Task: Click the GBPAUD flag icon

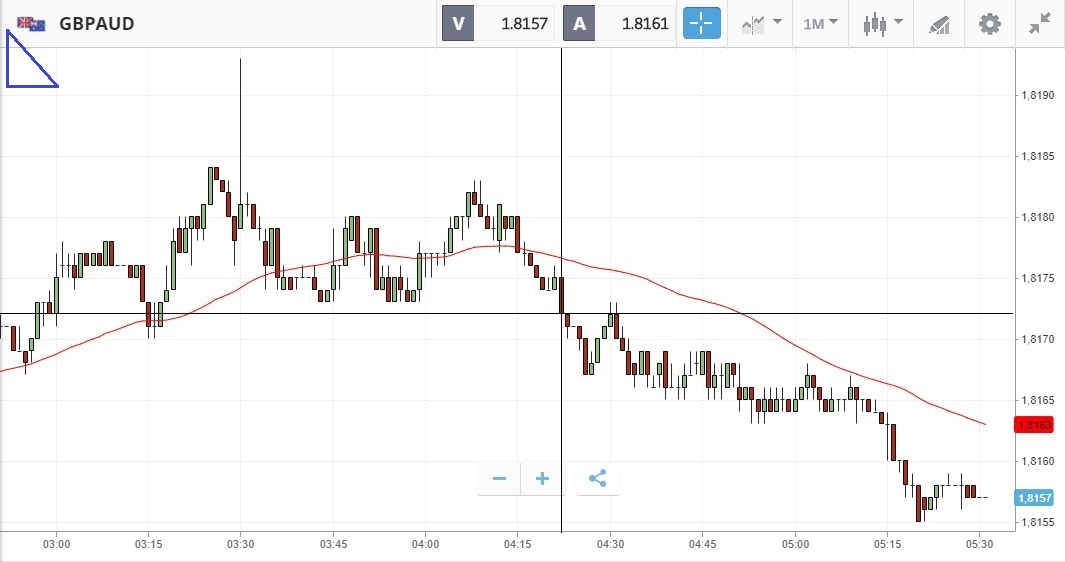Action: click(31, 24)
